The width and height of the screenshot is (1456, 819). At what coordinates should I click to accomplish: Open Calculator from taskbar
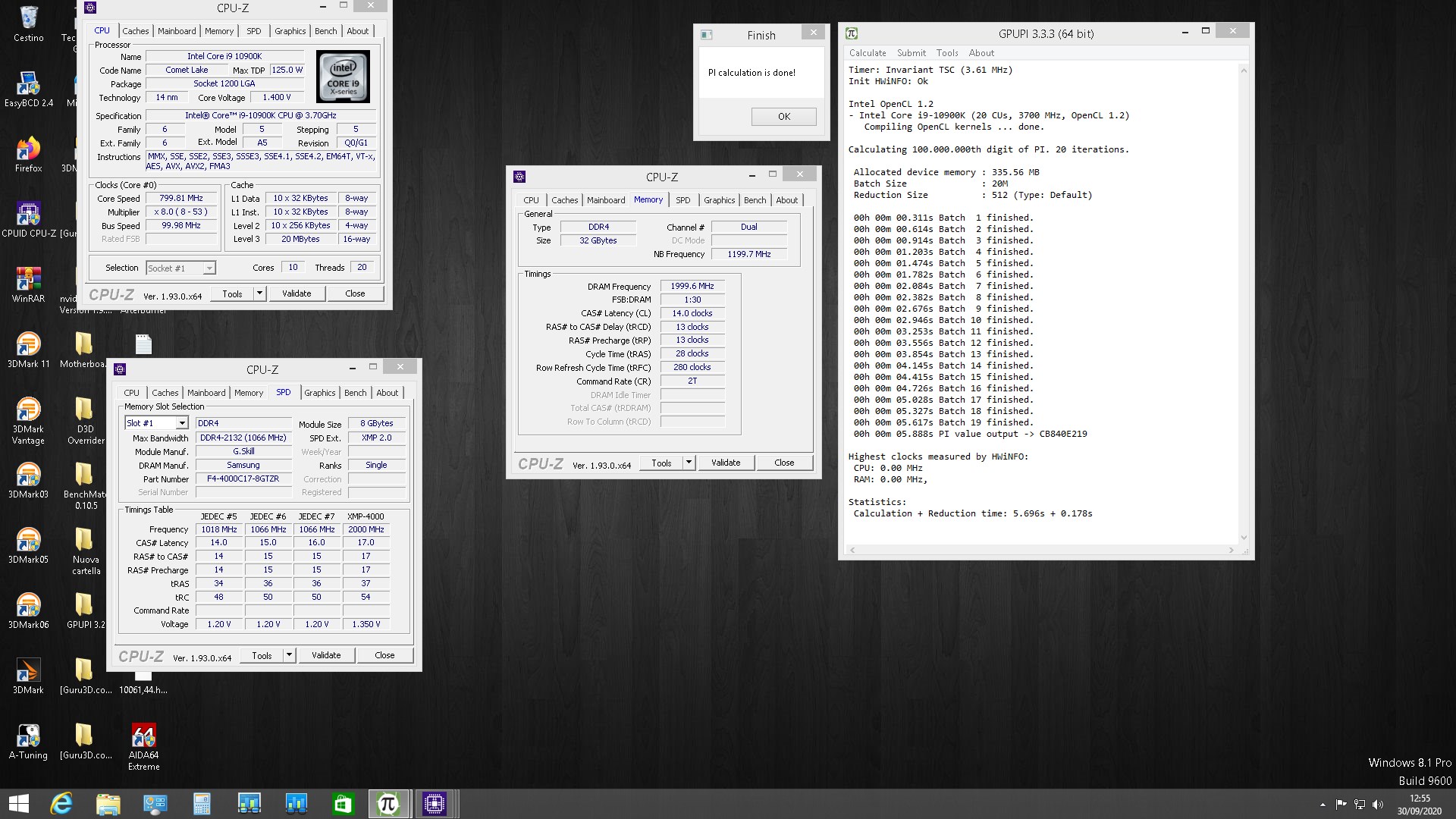(202, 804)
